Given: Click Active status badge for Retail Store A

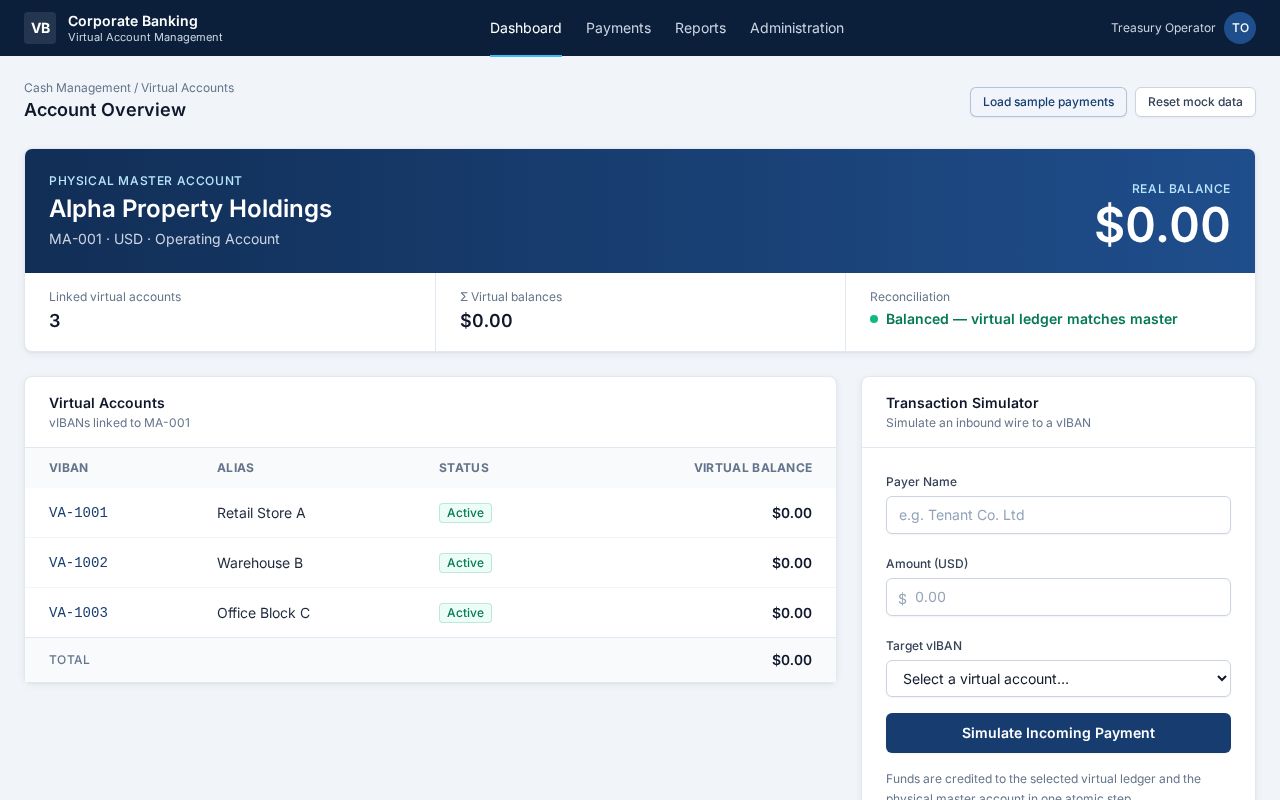Looking at the screenshot, I should [465, 513].
